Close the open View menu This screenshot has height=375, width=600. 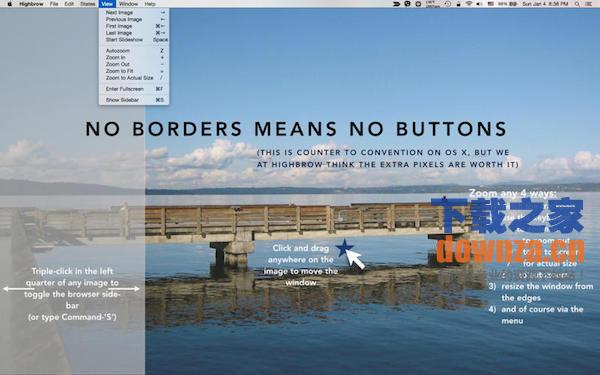tap(107, 4)
